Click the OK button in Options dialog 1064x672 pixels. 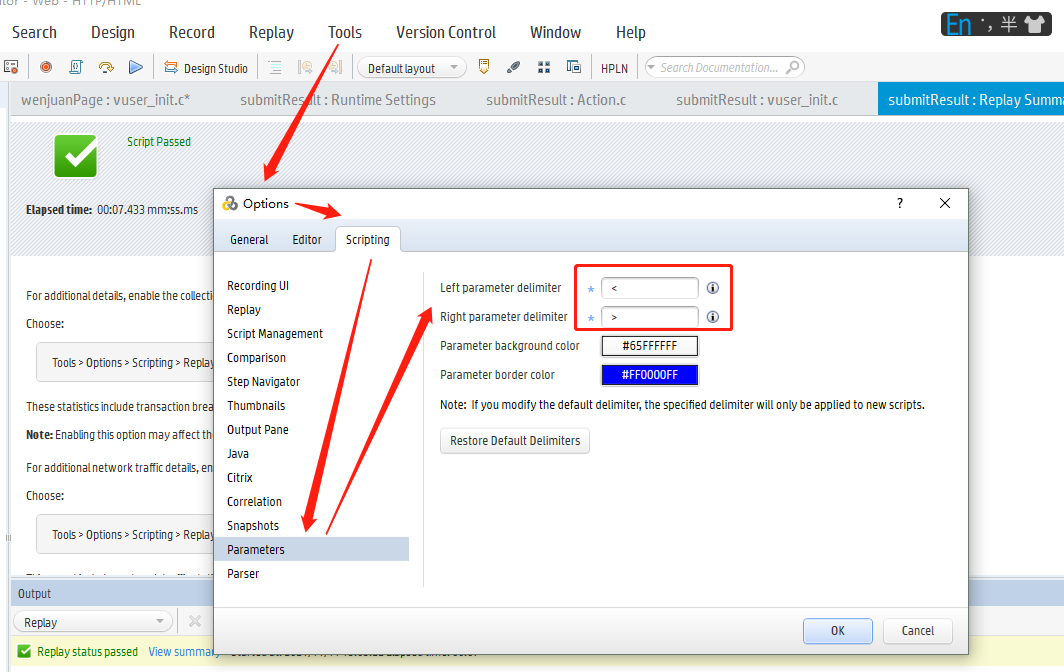point(837,631)
